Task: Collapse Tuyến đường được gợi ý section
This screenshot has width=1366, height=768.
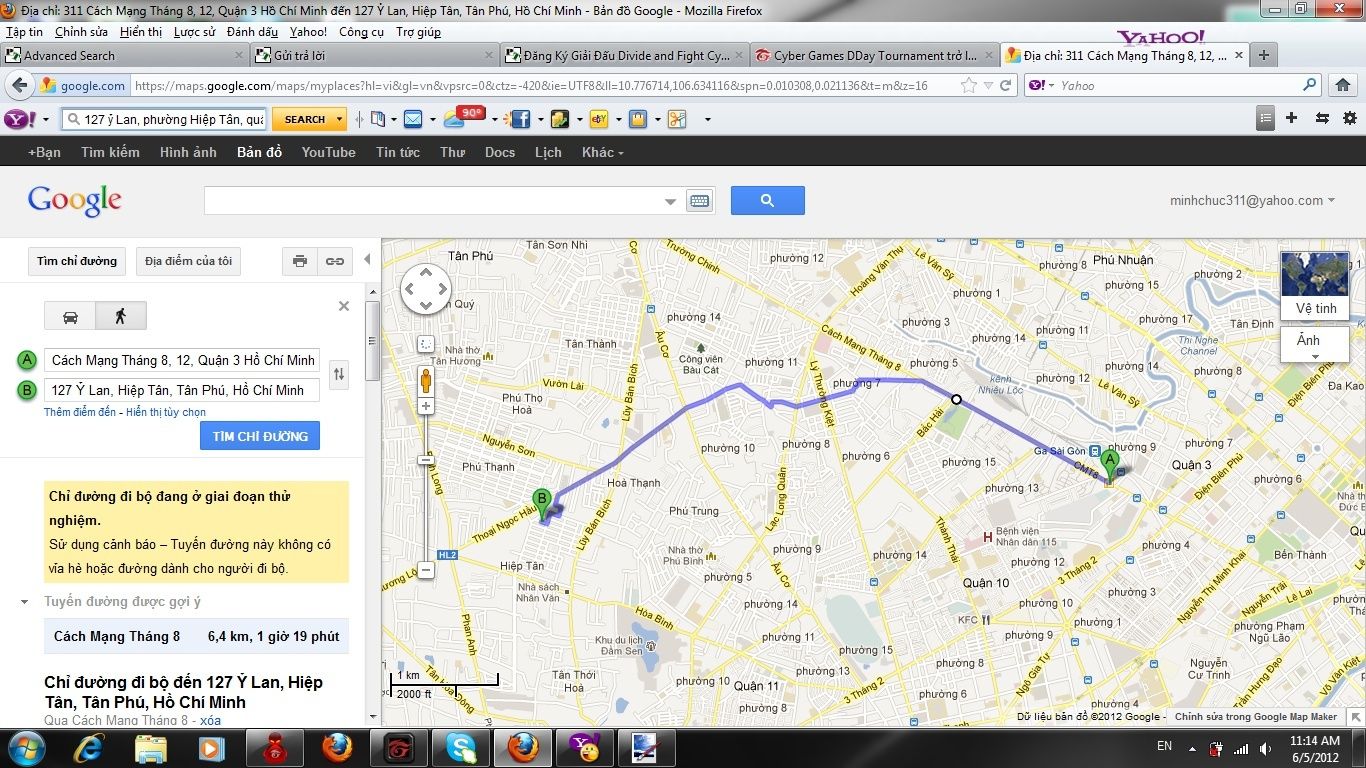Action: [x=25, y=602]
